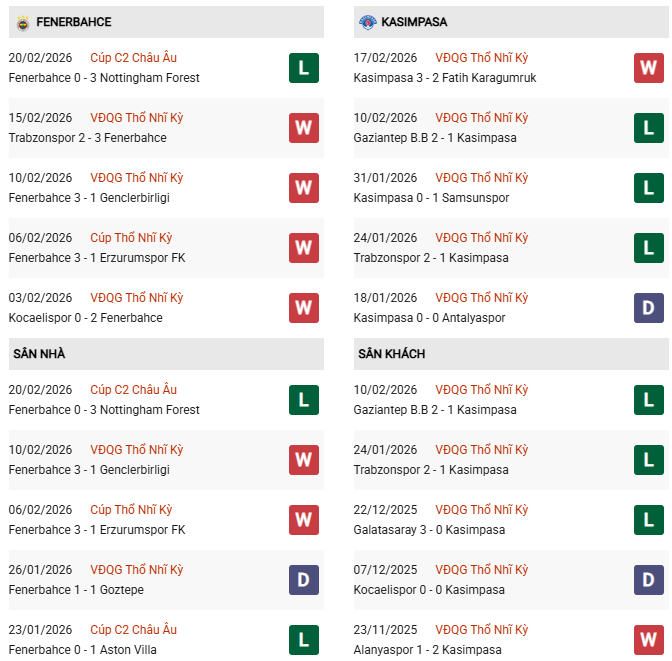Click L badge for Fenerbahce 0-1 Aston Villa
Screen dimensions: 672x661
click(x=304, y=640)
